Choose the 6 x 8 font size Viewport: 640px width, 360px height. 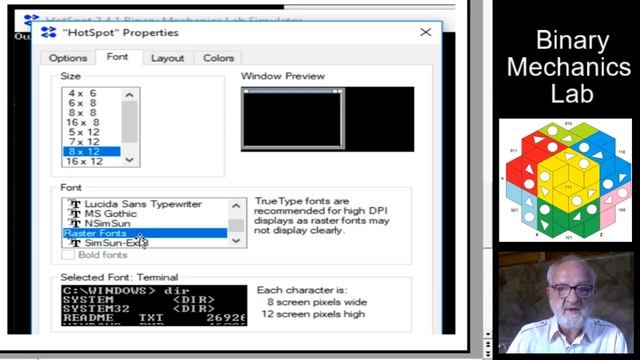pyautogui.click(x=82, y=103)
